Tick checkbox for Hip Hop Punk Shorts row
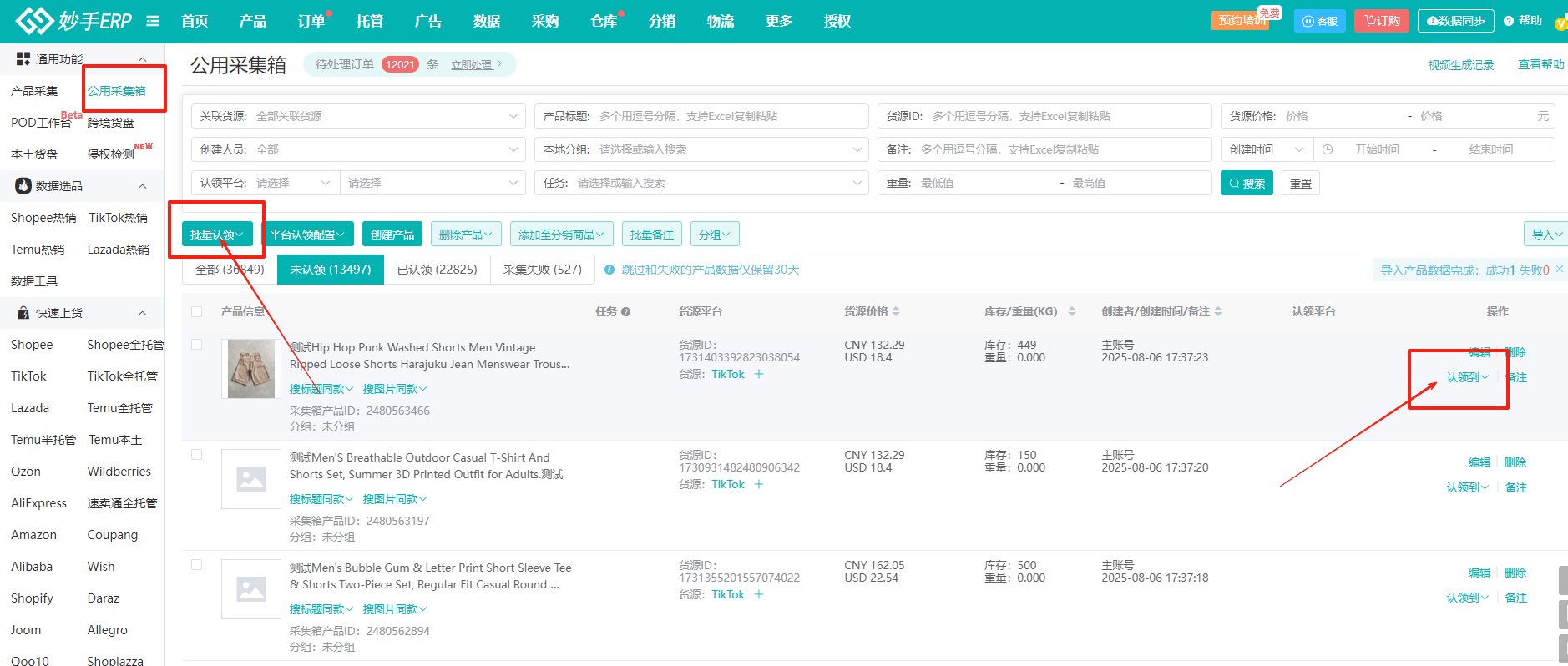The height and width of the screenshot is (666, 1568). [x=197, y=344]
